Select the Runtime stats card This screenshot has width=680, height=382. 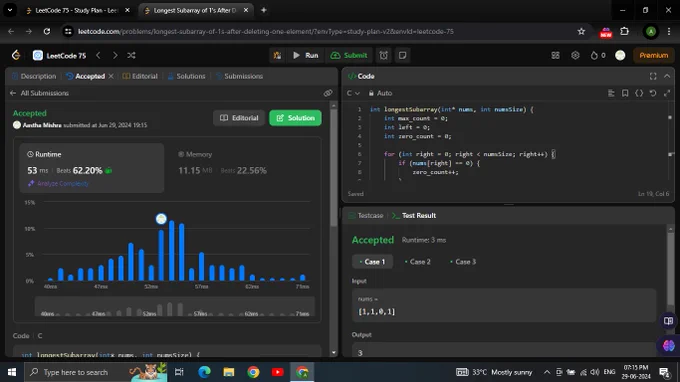(92, 168)
